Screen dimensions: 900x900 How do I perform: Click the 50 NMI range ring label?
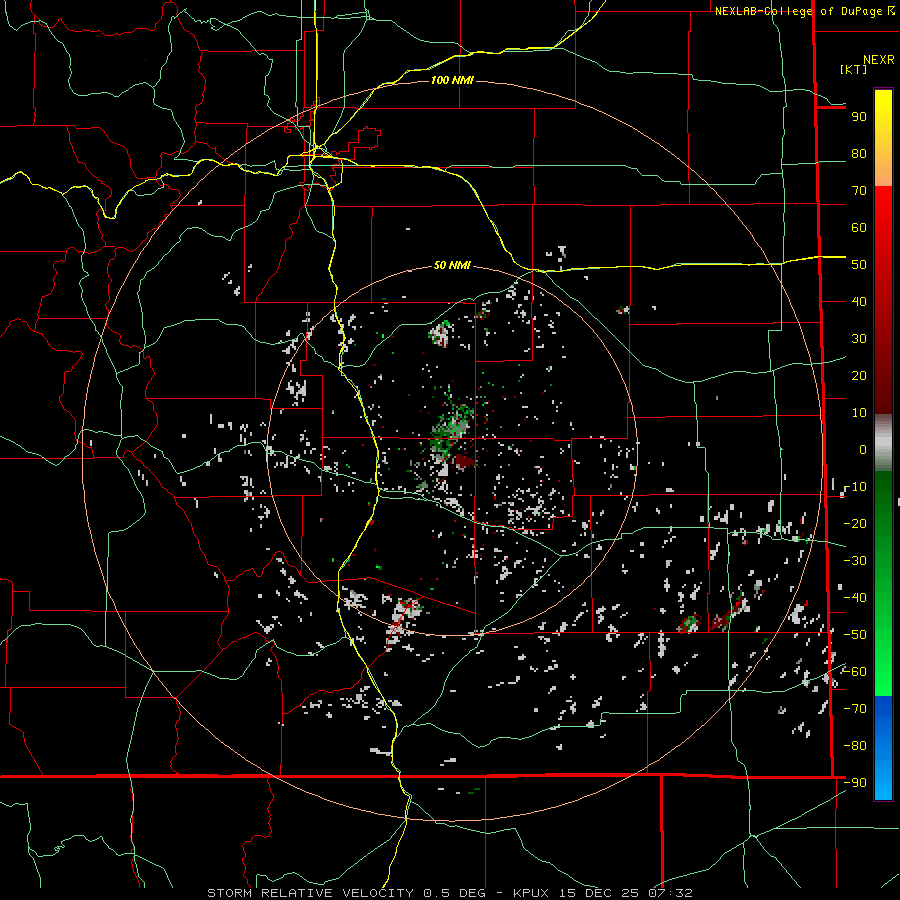coord(452,265)
